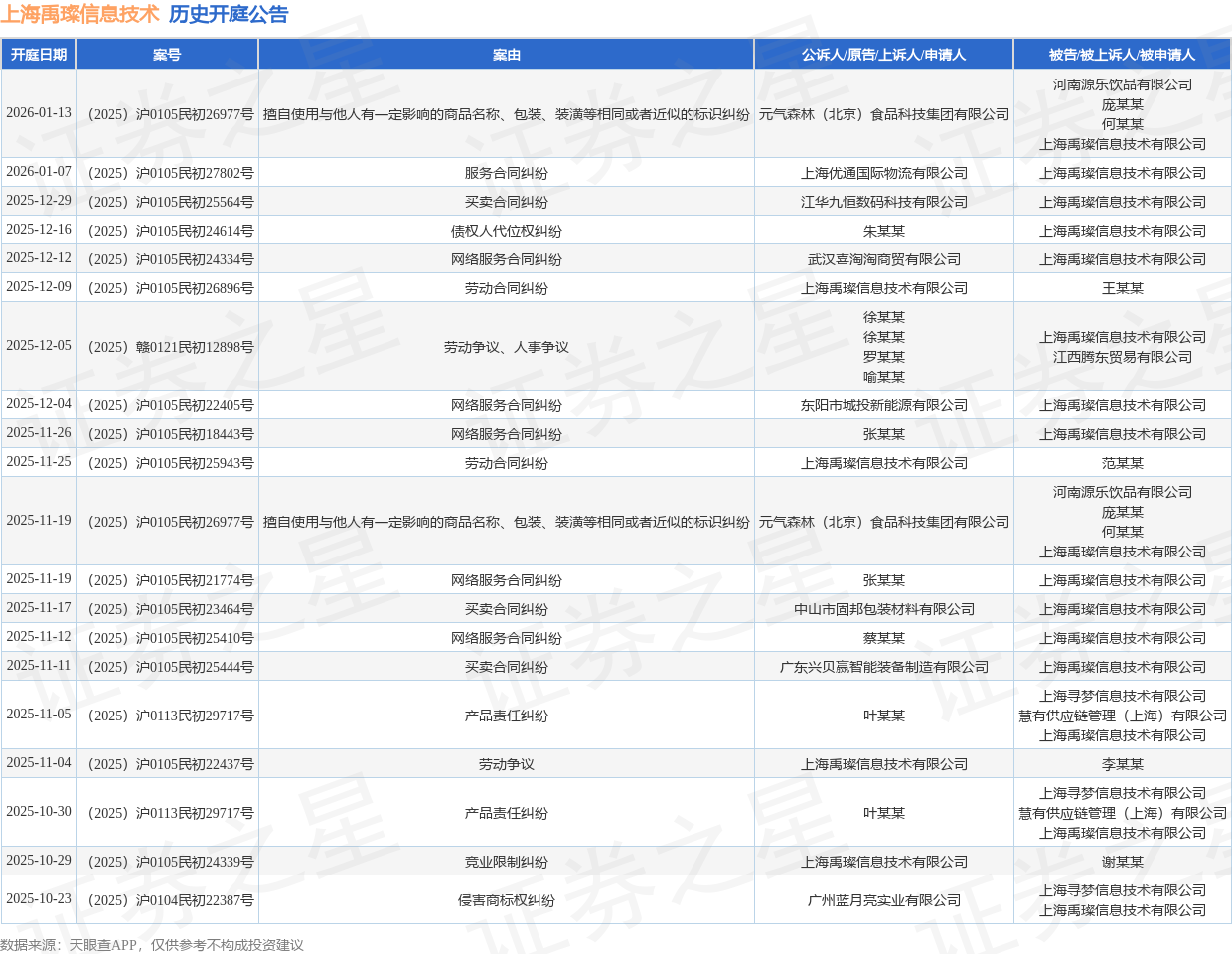1232x954 pixels.
Task: Click case number (2025)赣0121民初12898号
Action: 167,347
